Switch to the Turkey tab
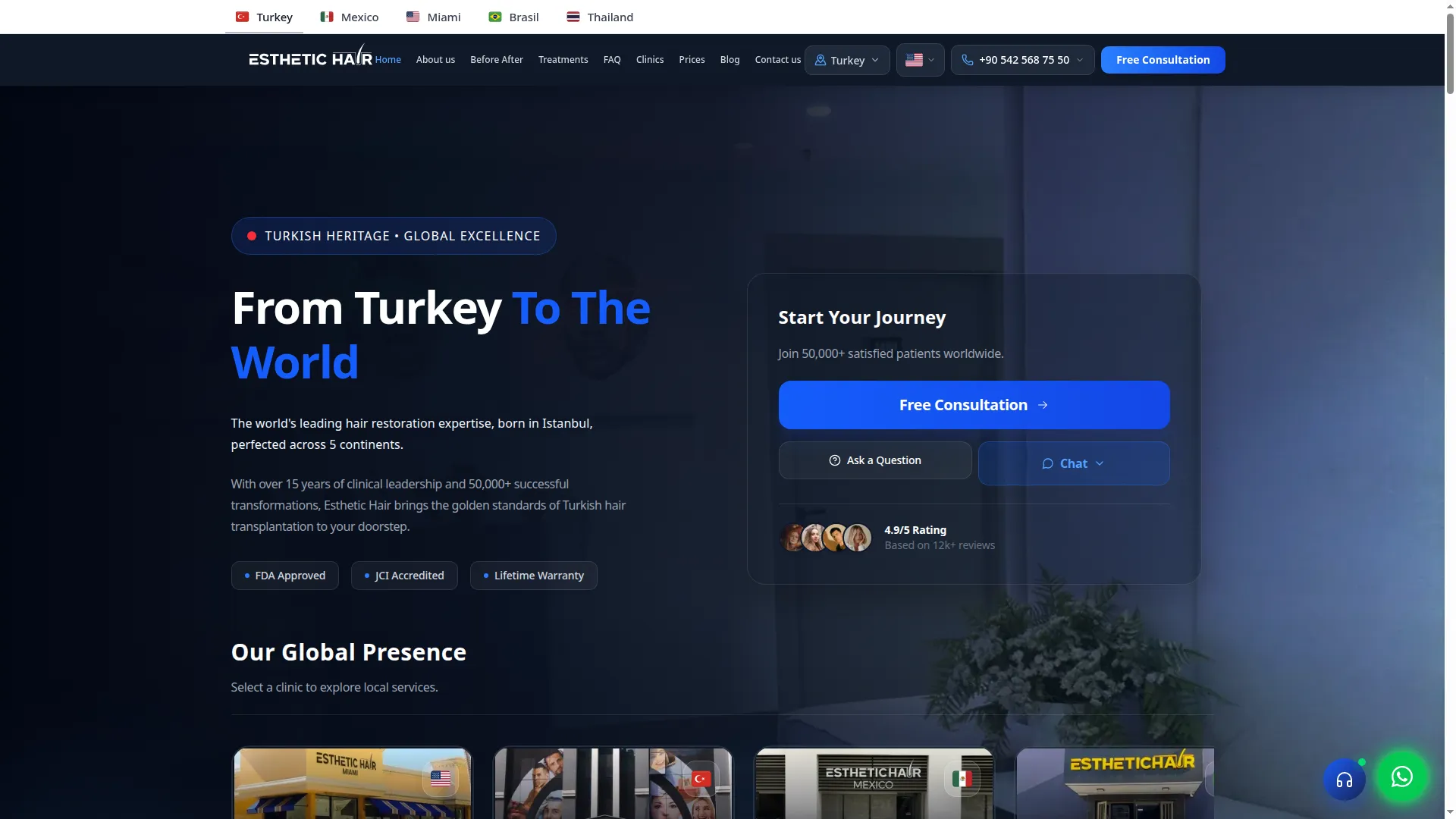The image size is (1456, 819). (x=264, y=17)
